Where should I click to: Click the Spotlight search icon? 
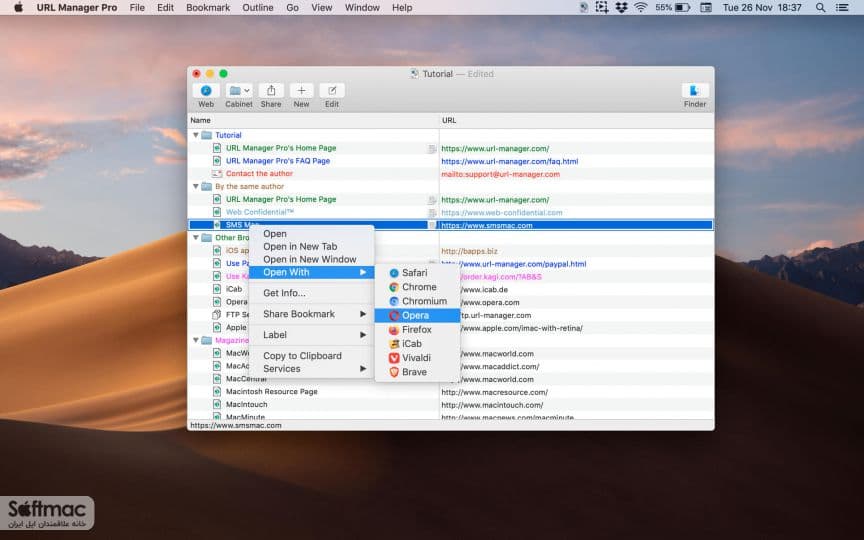point(820,8)
